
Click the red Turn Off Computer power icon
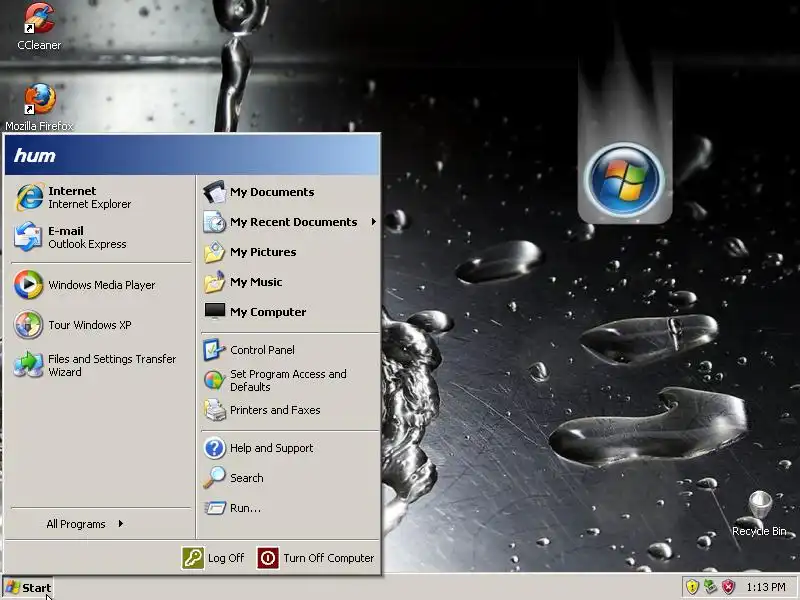268,558
